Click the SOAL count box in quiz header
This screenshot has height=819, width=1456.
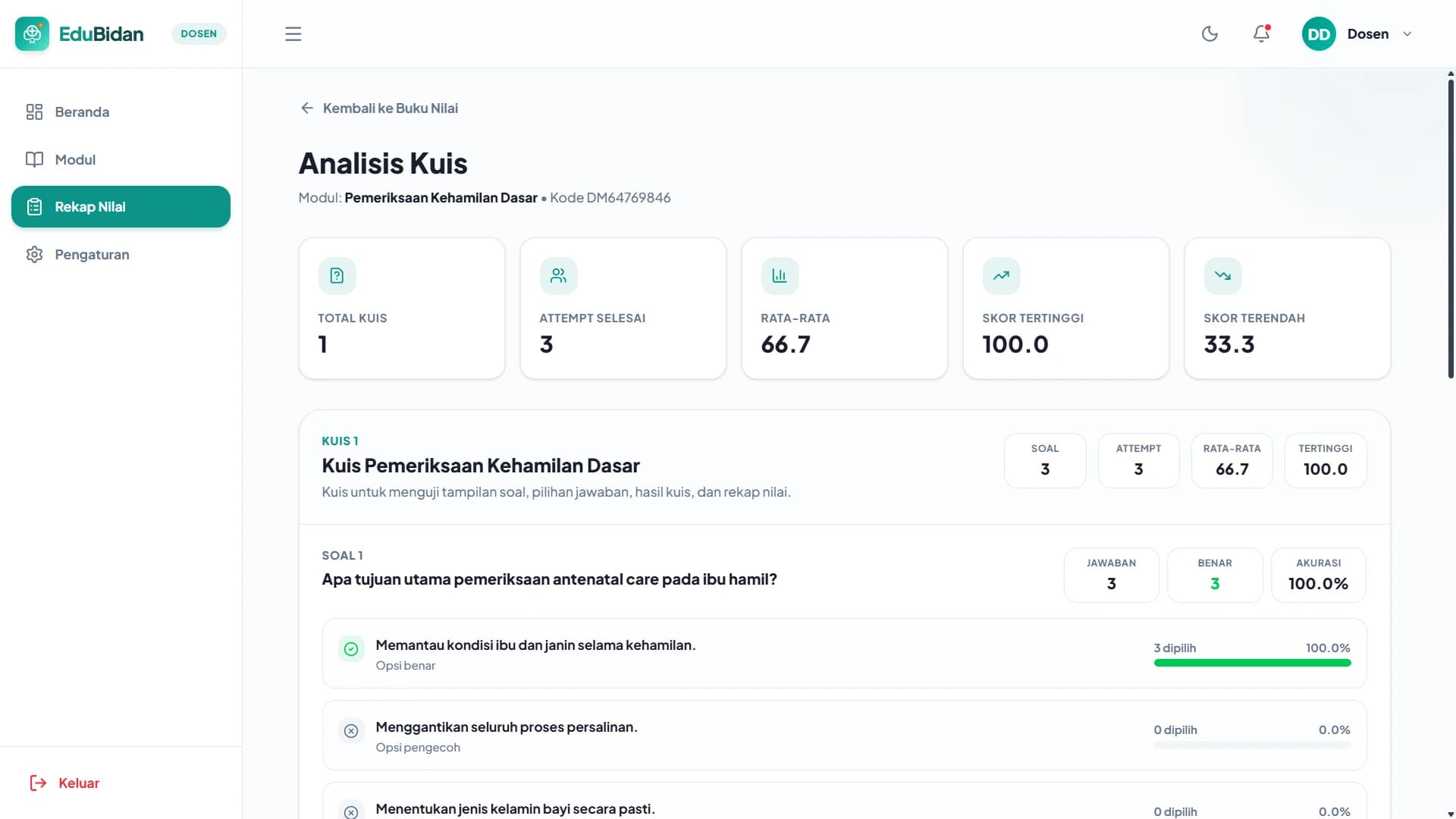click(1045, 461)
